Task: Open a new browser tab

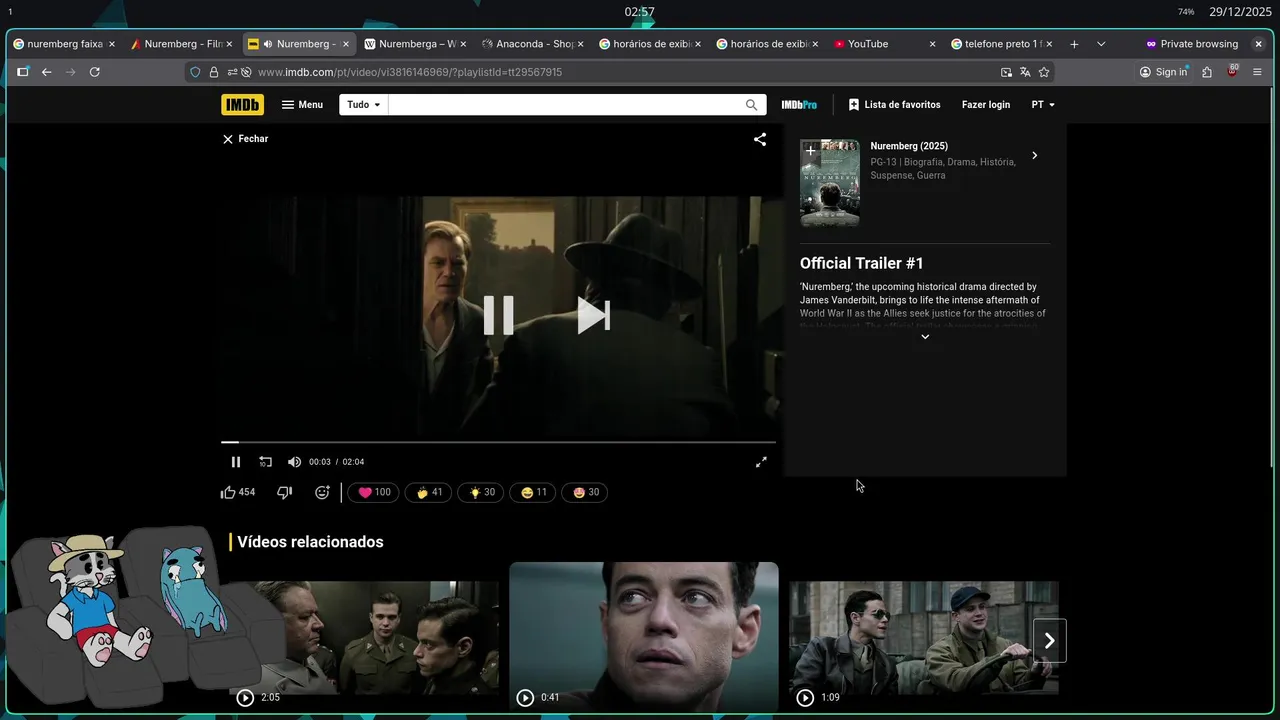Action: [x=1074, y=44]
